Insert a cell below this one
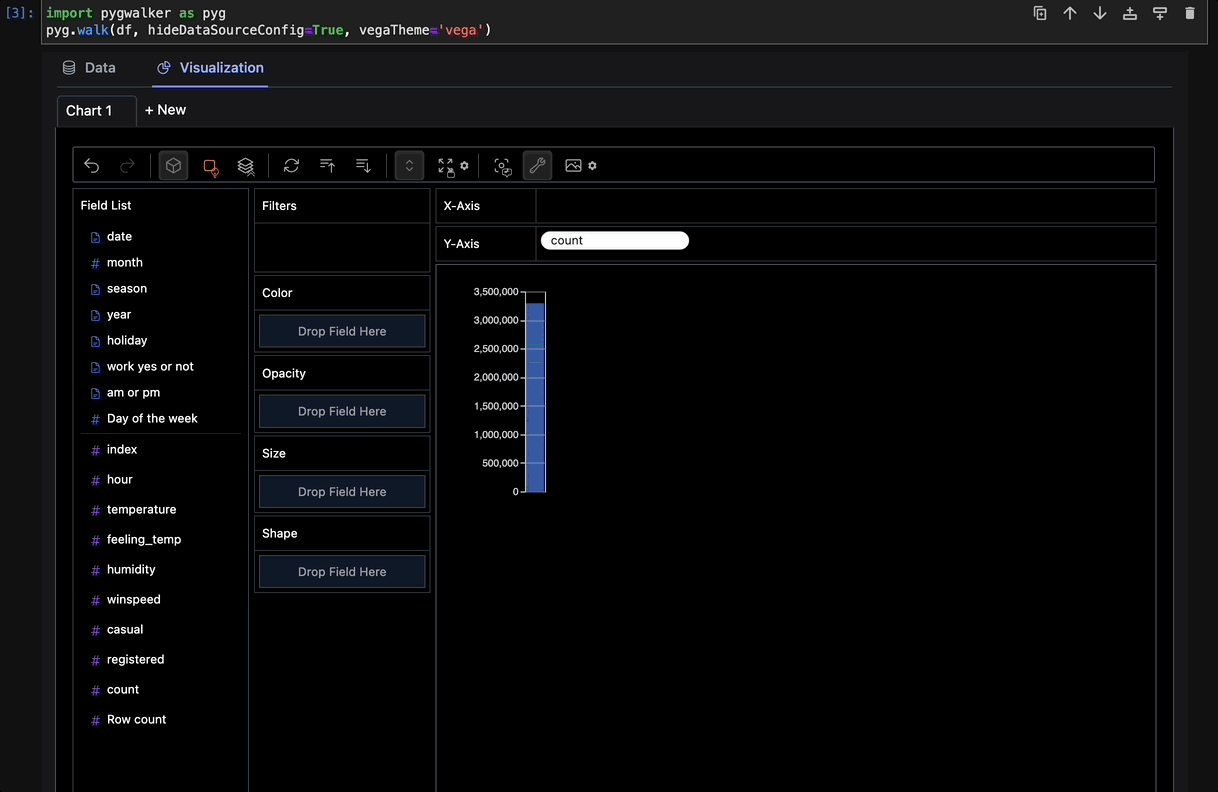 pyautogui.click(x=1160, y=13)
